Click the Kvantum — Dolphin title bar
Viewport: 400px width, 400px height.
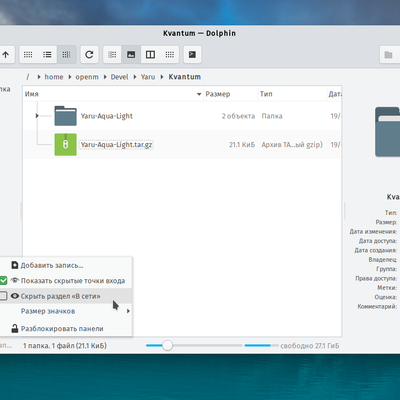(x=199, y=33)
